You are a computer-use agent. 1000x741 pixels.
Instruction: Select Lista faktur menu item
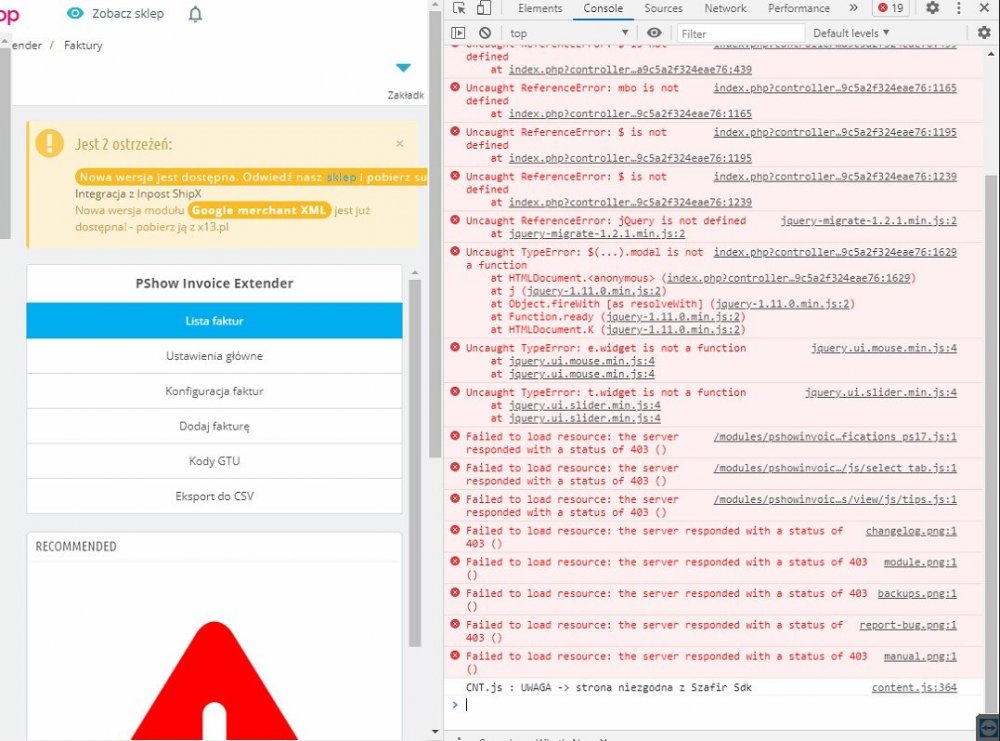pyautogui.click(x=214, y=321)
